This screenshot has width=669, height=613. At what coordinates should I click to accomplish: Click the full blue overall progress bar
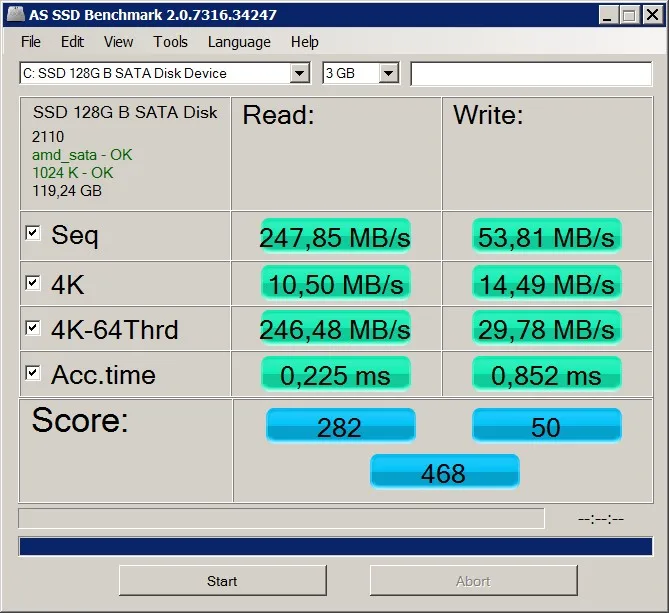click(x=336, y=546)
